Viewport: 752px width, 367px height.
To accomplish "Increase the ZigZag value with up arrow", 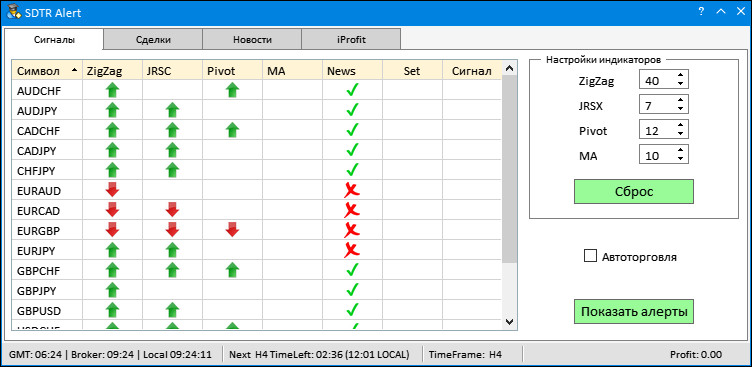I will tap(680, 76).
